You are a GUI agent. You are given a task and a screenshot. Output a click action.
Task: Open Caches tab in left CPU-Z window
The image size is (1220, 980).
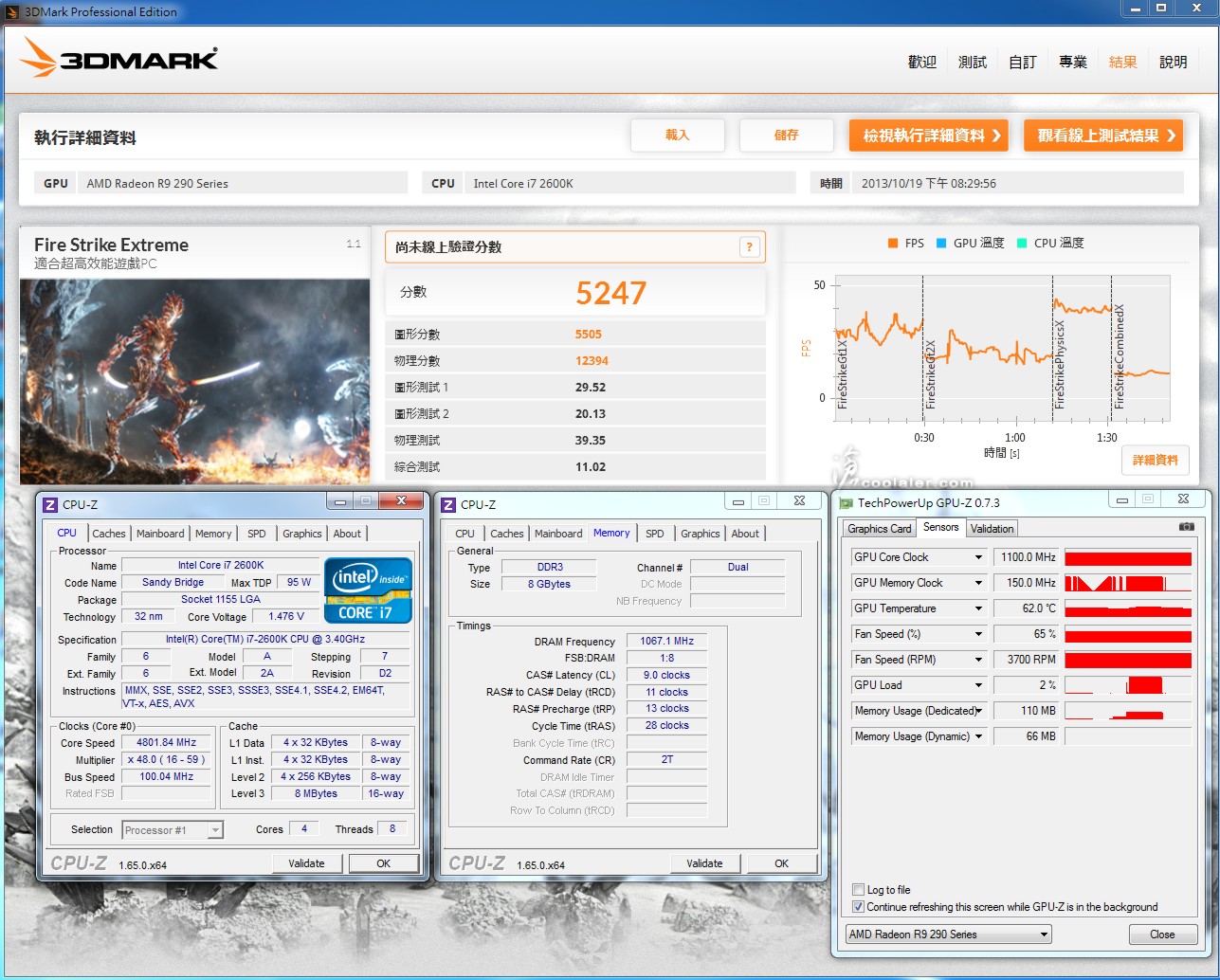click(109, 534)
